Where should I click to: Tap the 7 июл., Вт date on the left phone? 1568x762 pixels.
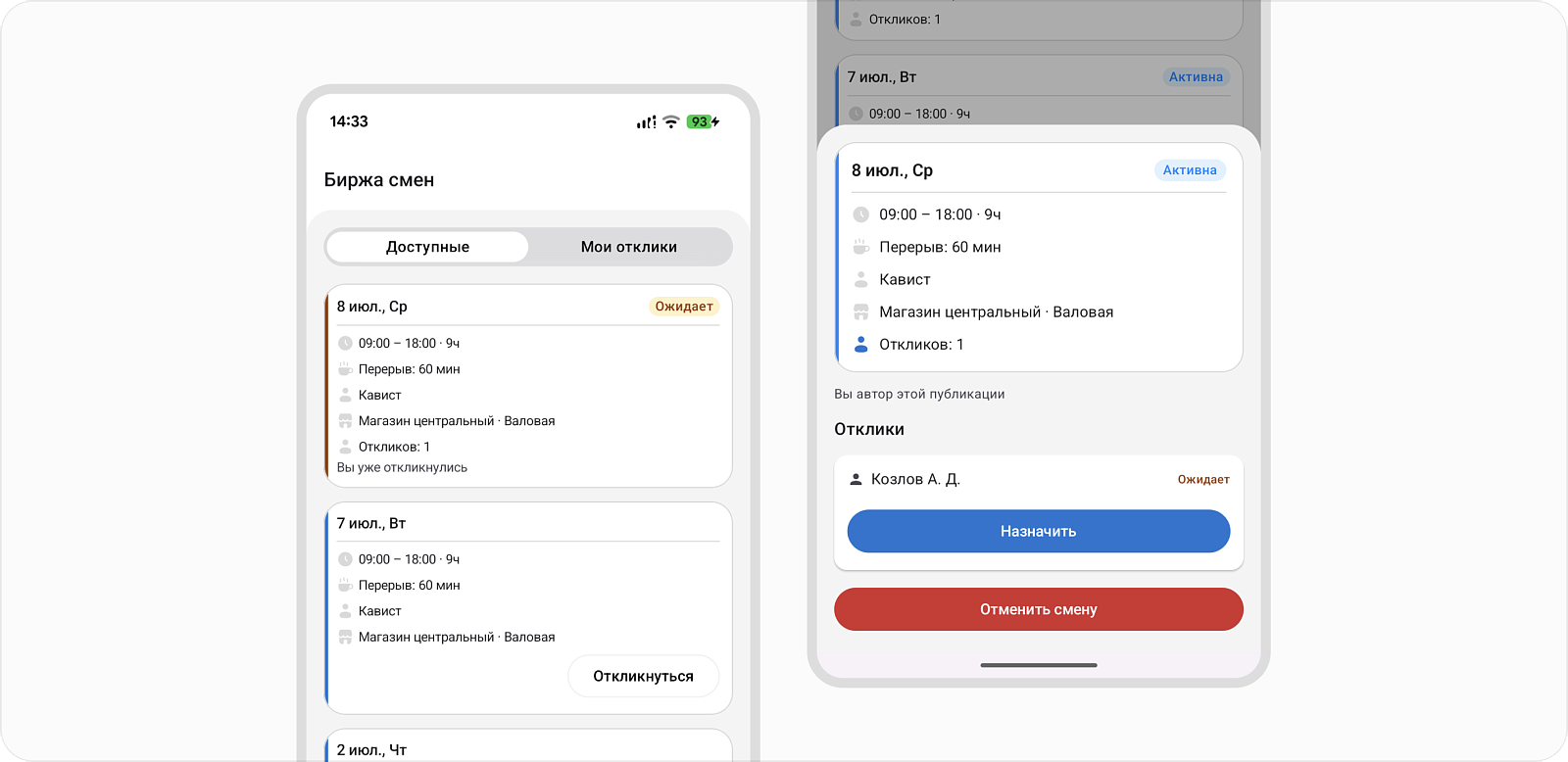tap(371, 524)
